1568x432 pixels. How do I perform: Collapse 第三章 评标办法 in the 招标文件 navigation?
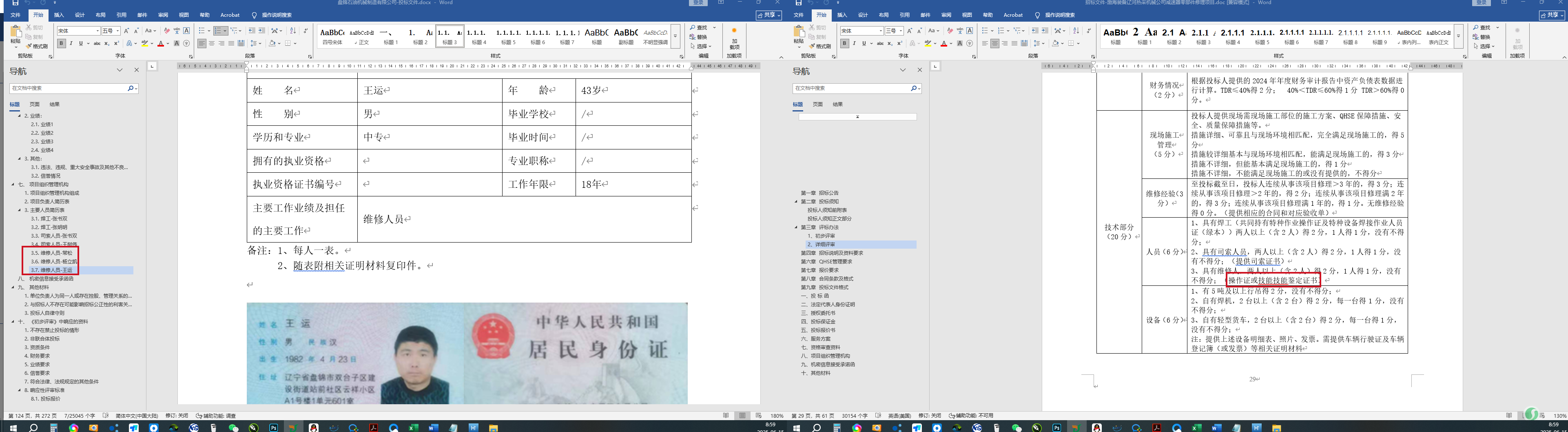[x=795, y=227]
